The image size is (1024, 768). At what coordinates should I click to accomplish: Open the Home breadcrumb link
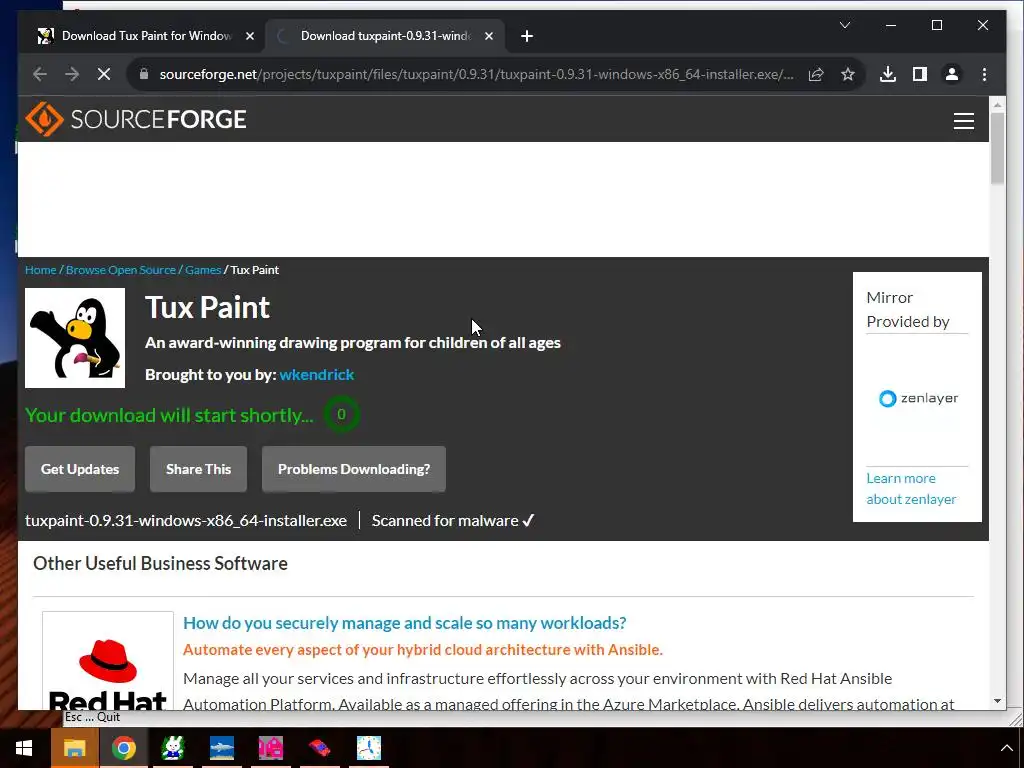click(40, 270)
